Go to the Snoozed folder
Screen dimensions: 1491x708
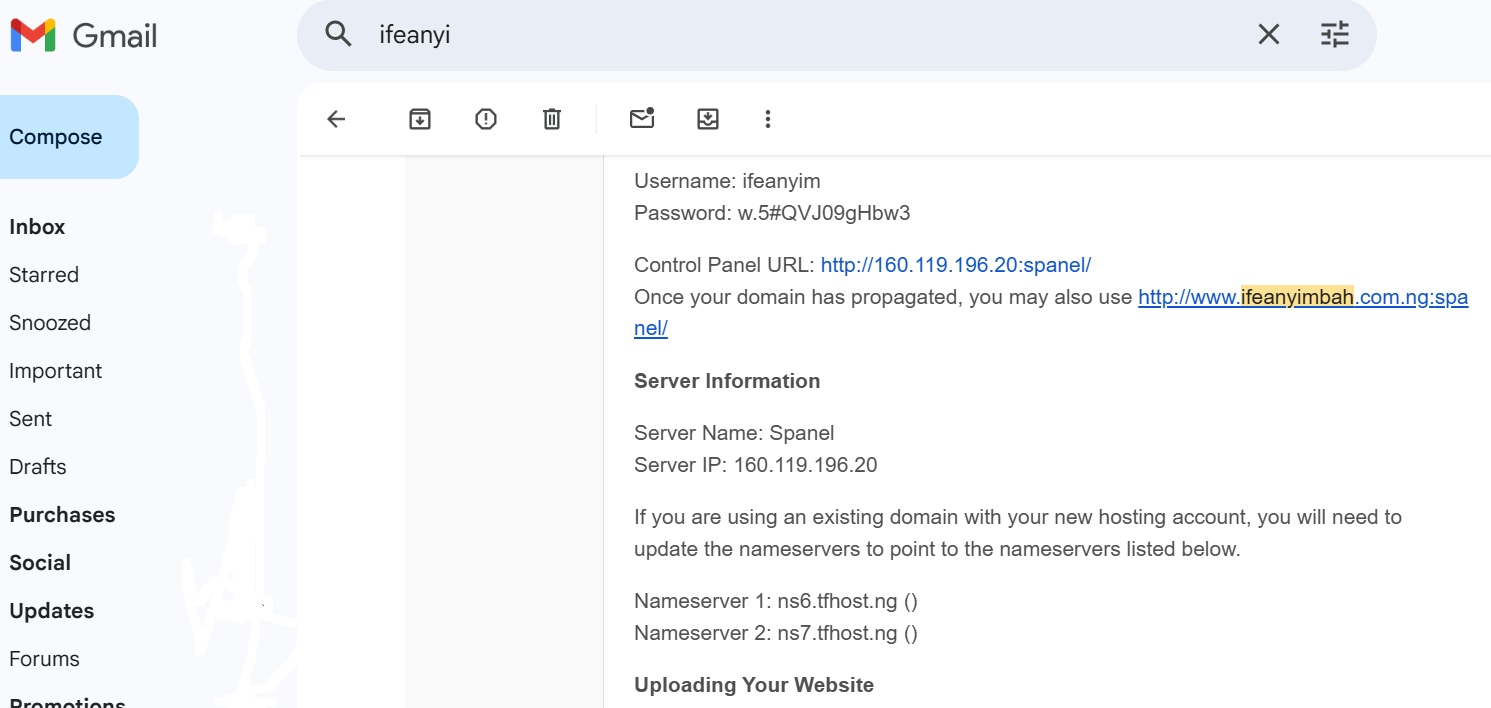(x=50, y=323)
